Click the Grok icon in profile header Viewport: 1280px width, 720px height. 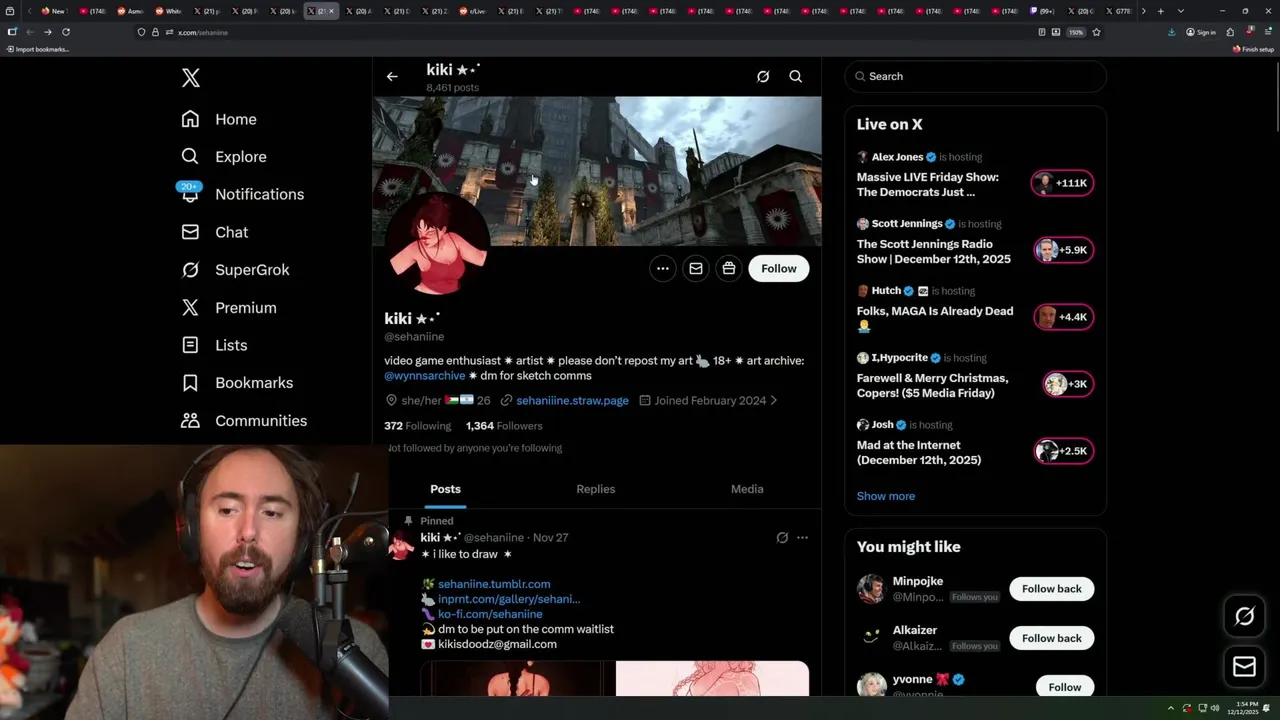click(763, 76)
